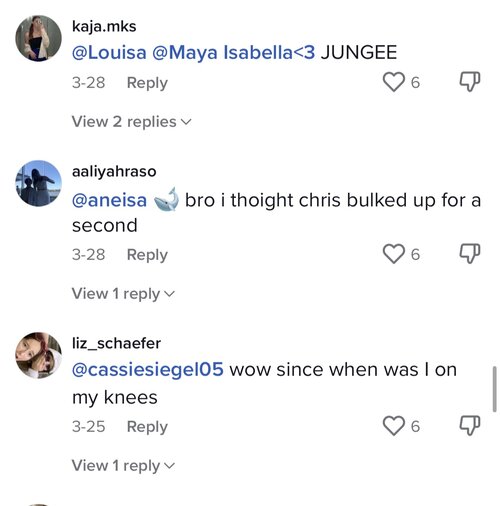Reply to liz_schaefer's comment
This screenshot has width=500, height=506.
point(147,427)
